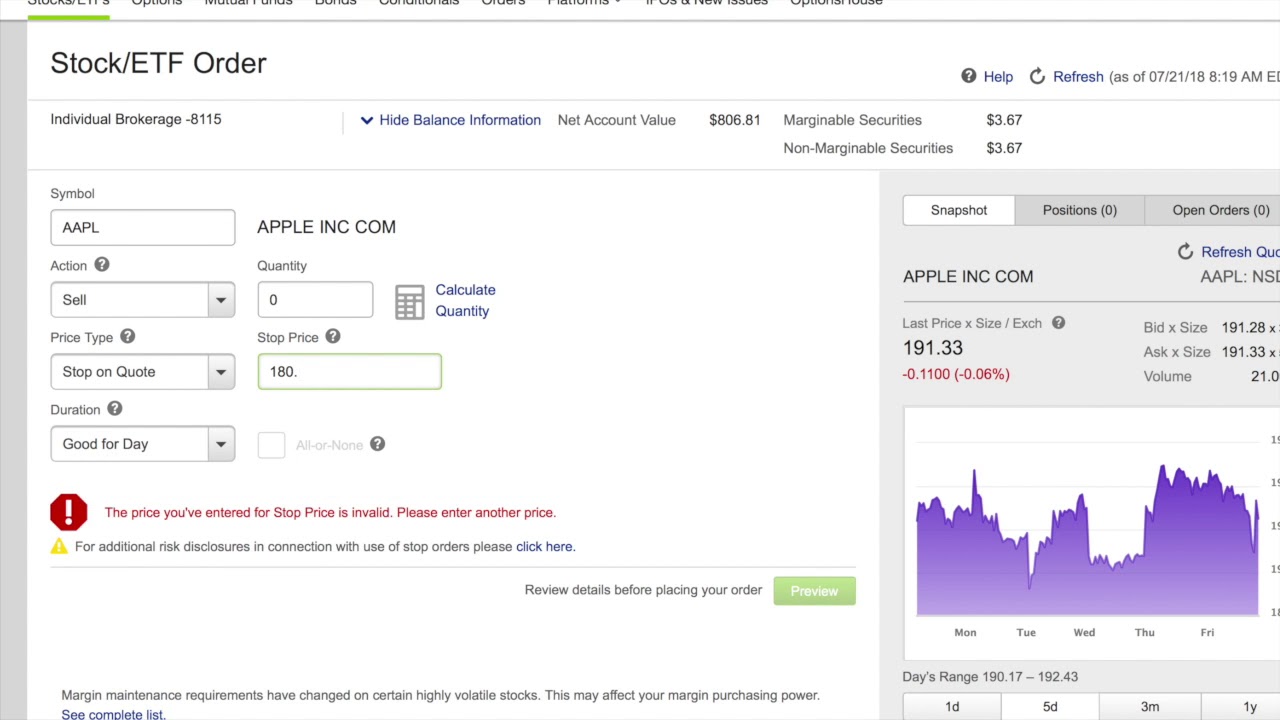This screenshot has width=1280, height=720.
Task: Click the Symbol input field with AAPL
Action: click(143, 228)
